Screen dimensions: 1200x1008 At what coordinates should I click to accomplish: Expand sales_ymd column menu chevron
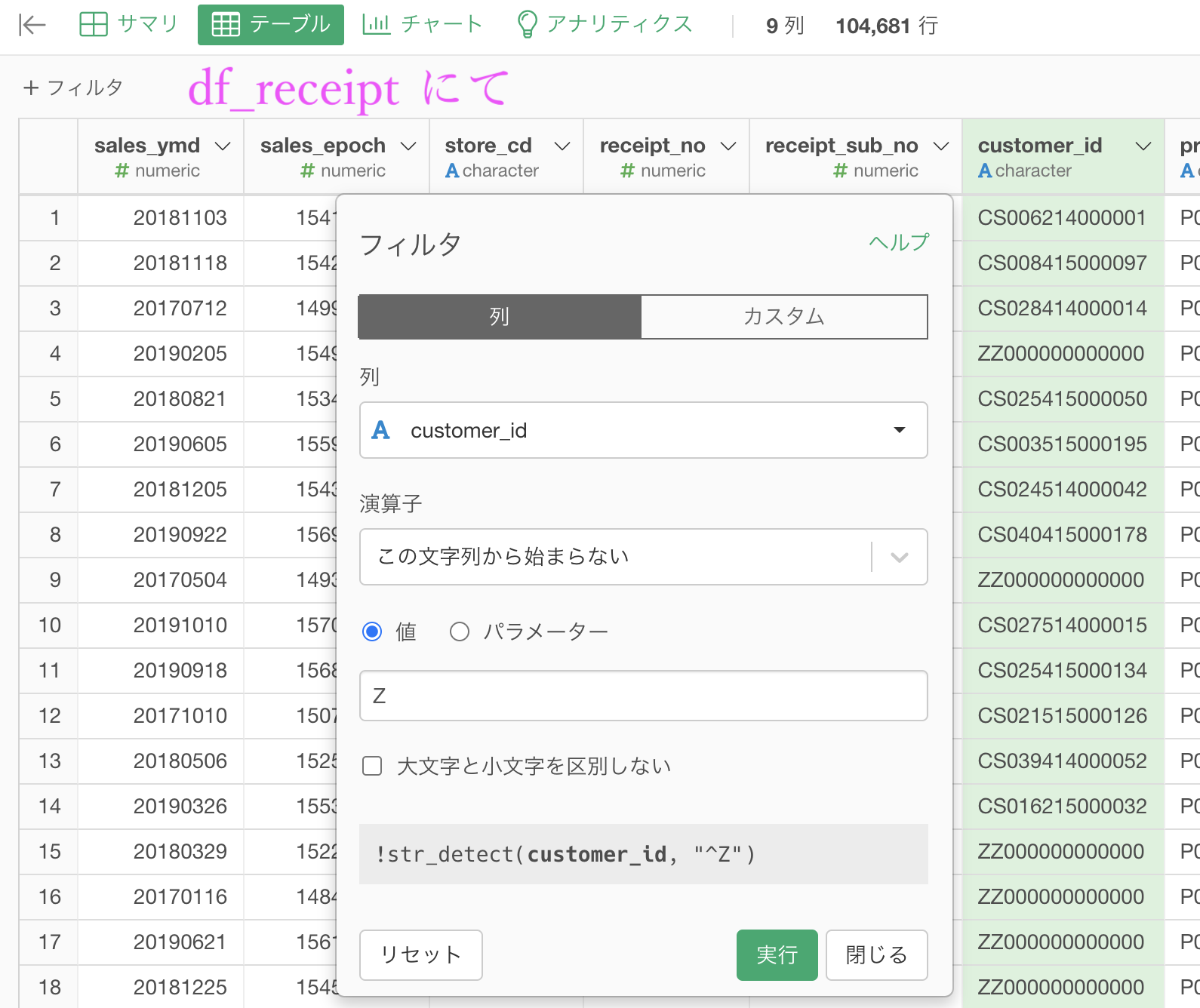pyautogui.click(x=223, y=146)
